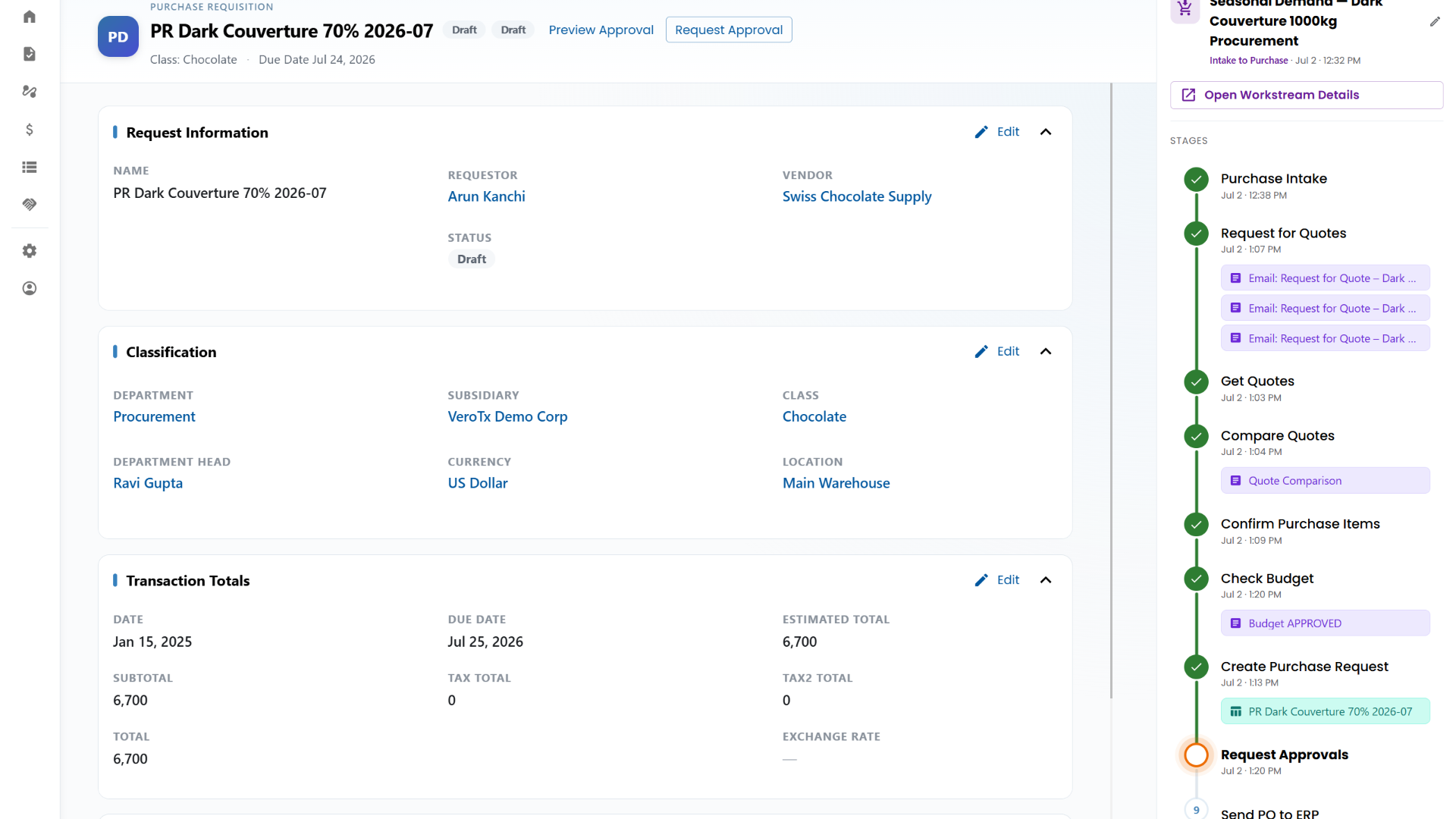This screenshot has width=1456, height=819.
Task: Click the Check Budget stage checkmark
Action: 1197,579
